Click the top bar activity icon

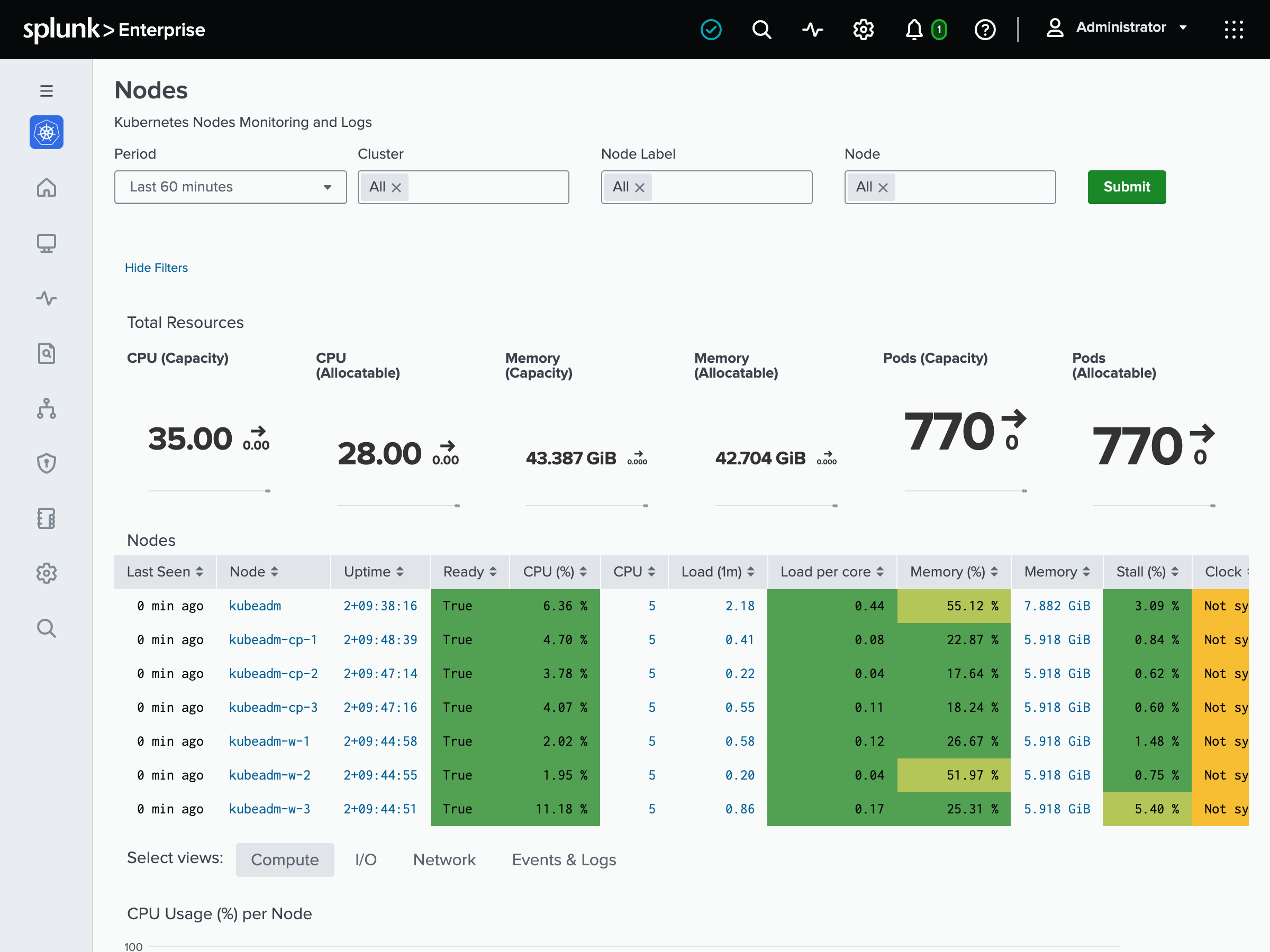[x=812, y=29]
